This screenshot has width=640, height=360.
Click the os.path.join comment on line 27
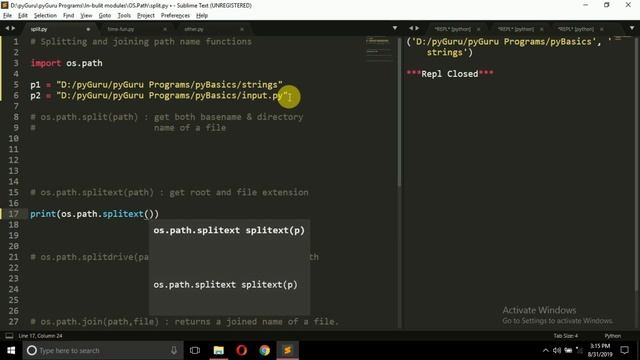tap(184, 322)
